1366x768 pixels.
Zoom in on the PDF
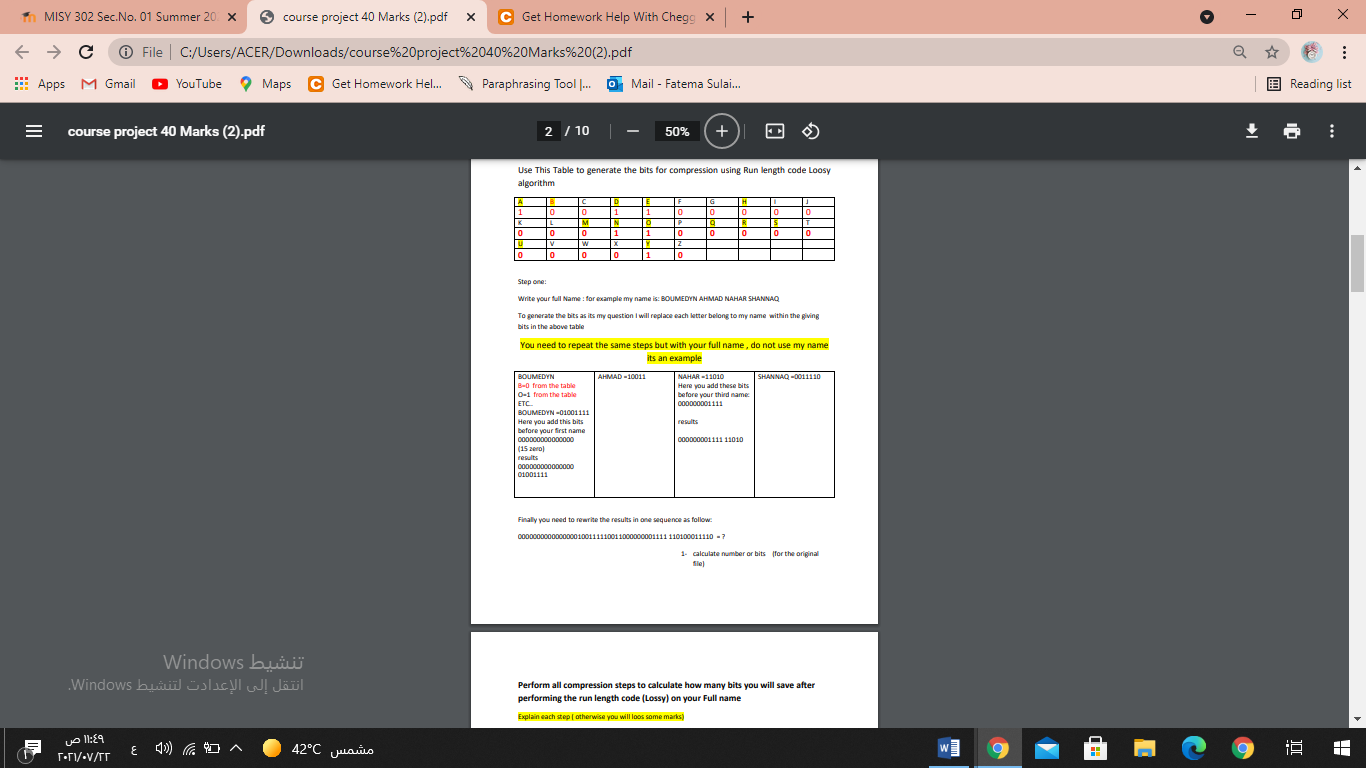(x=720, y=130)
